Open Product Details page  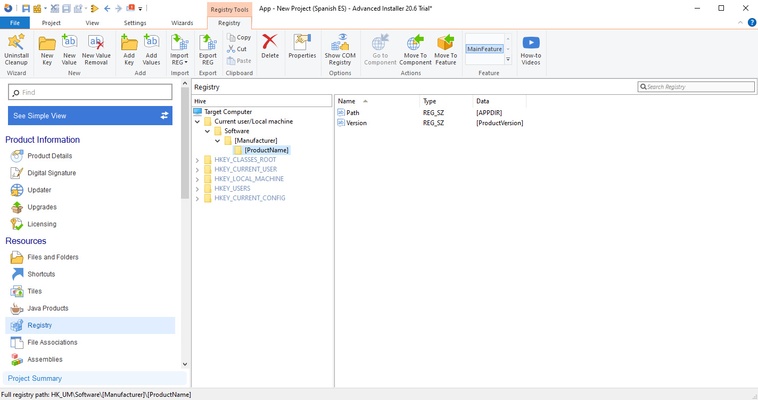49,156
